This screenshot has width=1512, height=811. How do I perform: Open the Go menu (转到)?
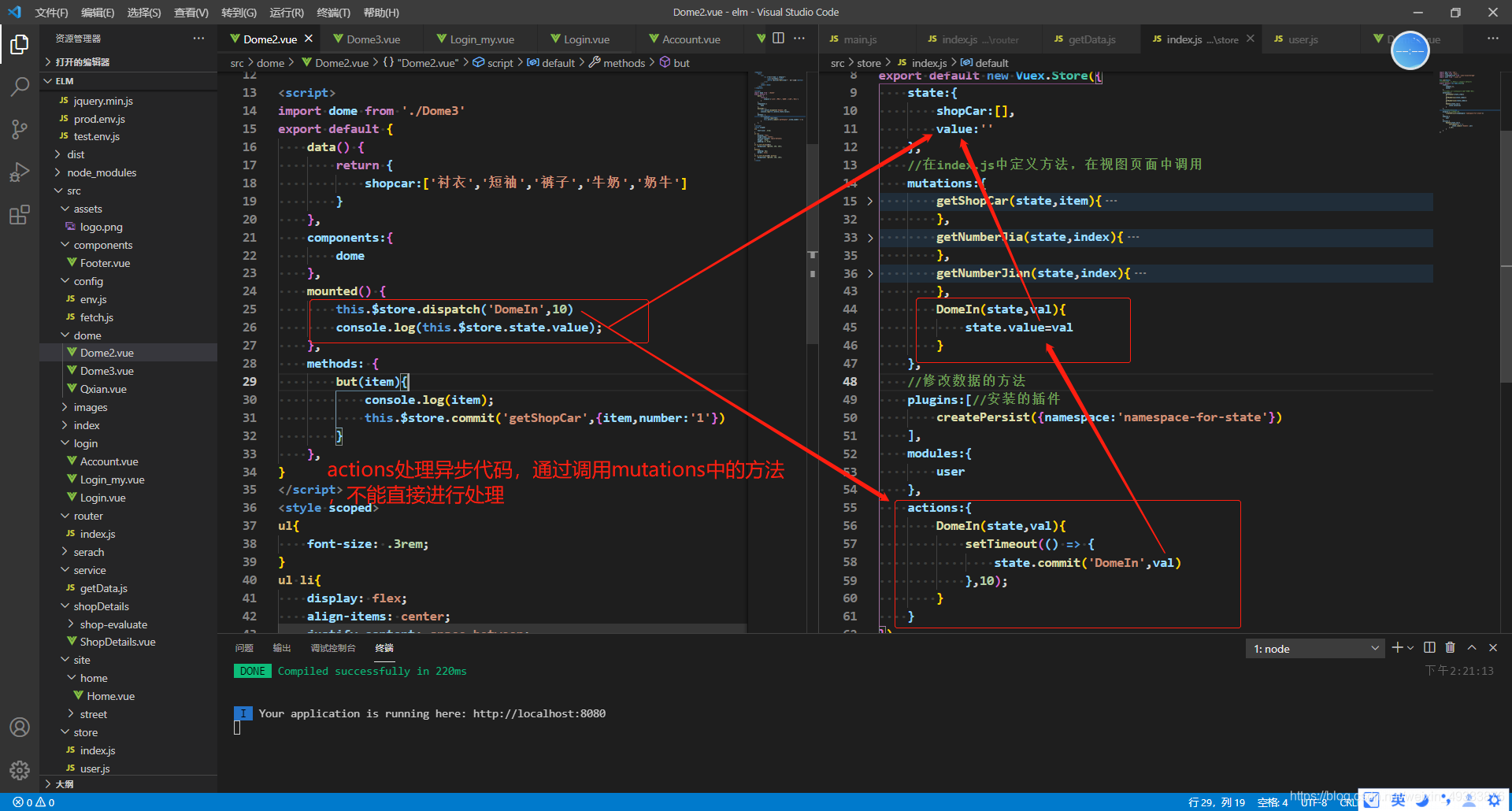[239, 13]
